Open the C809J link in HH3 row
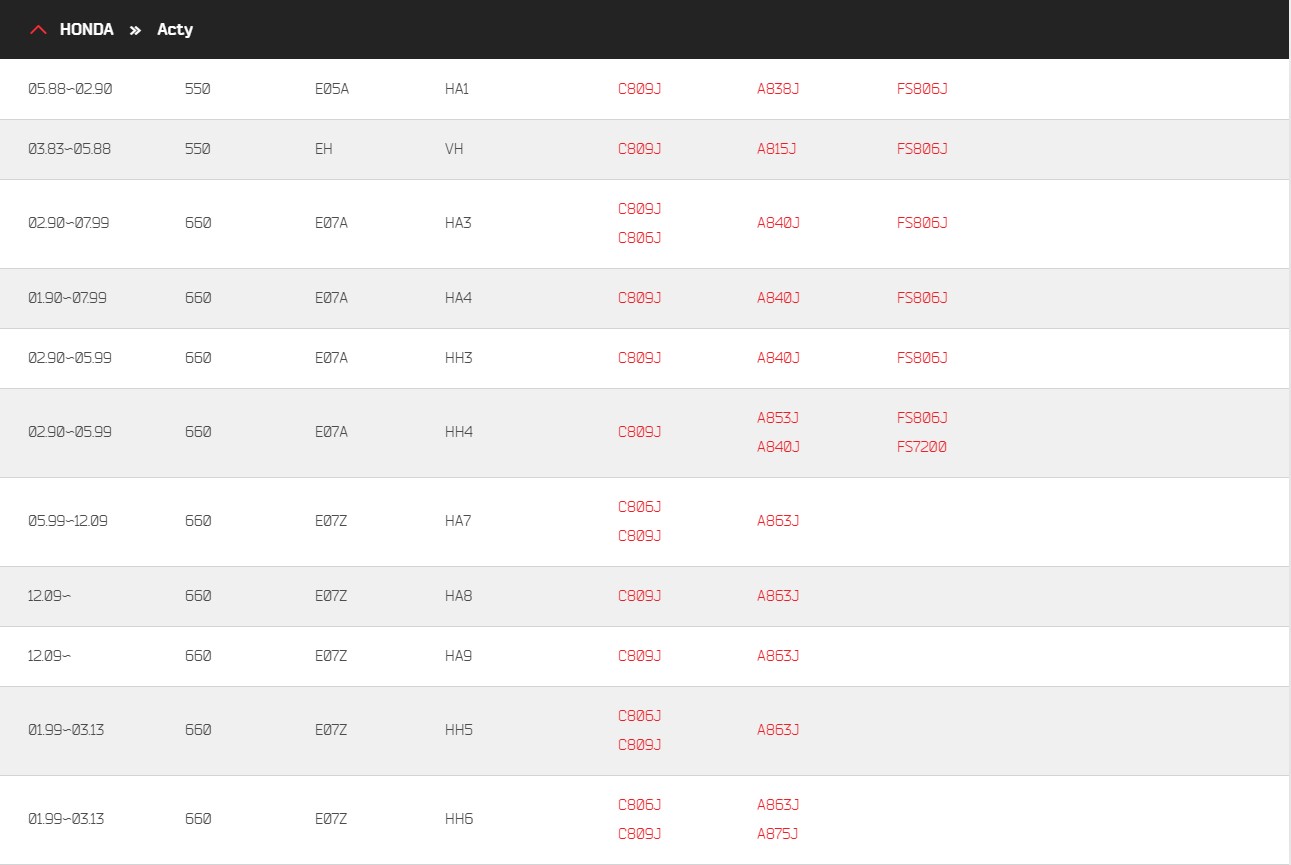The image size is (1291, 865). [x=640, y=358]
